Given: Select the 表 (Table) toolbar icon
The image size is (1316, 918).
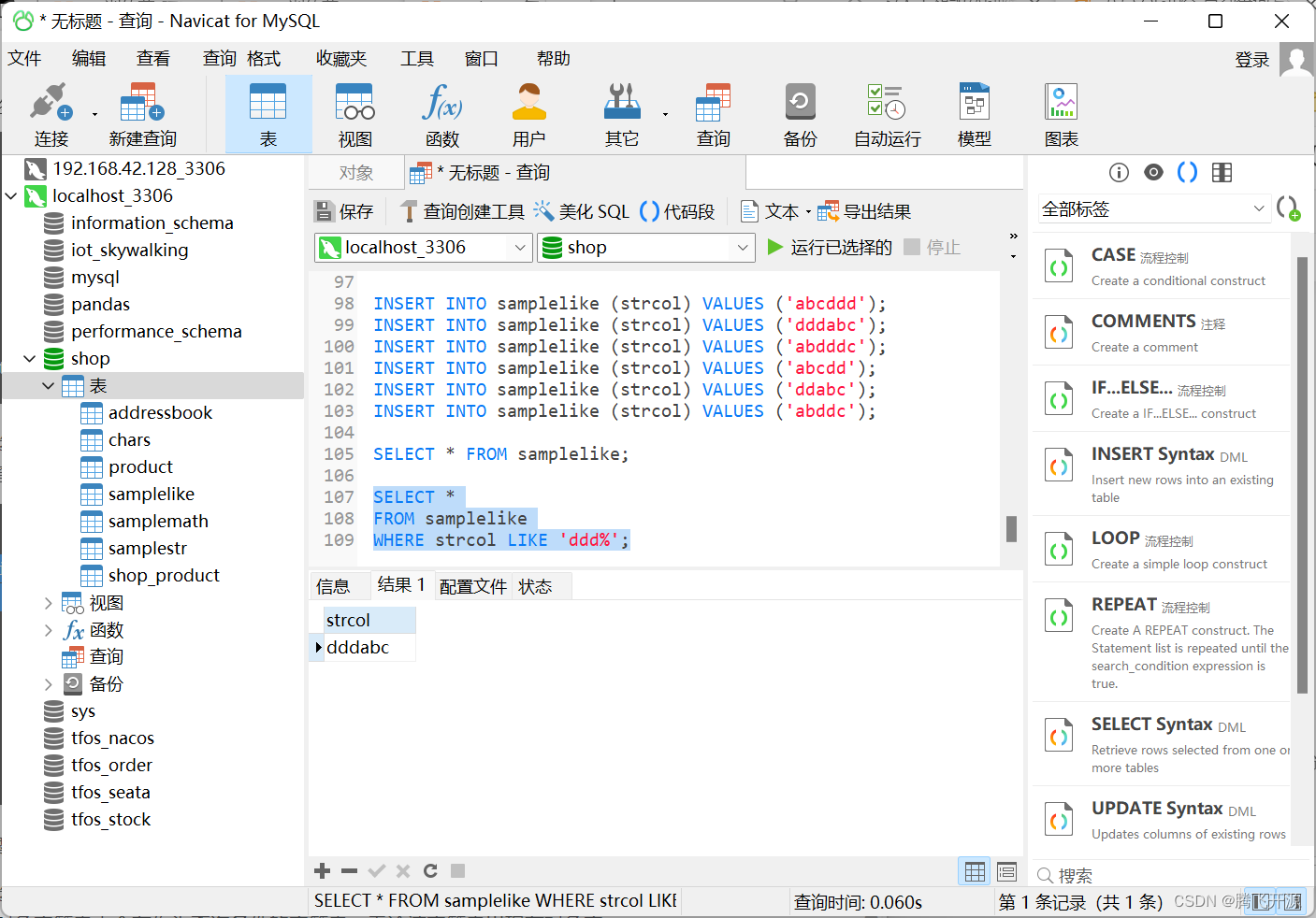Looking at the screenshot, I should (x=268, y=114).
